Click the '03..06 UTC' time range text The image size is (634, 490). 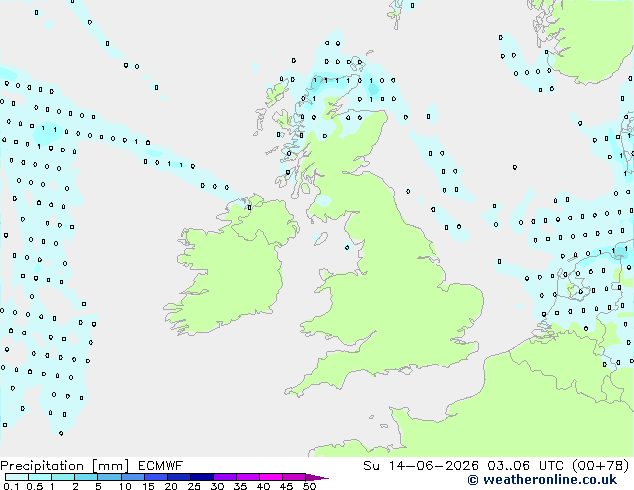[x=525, y=466]
